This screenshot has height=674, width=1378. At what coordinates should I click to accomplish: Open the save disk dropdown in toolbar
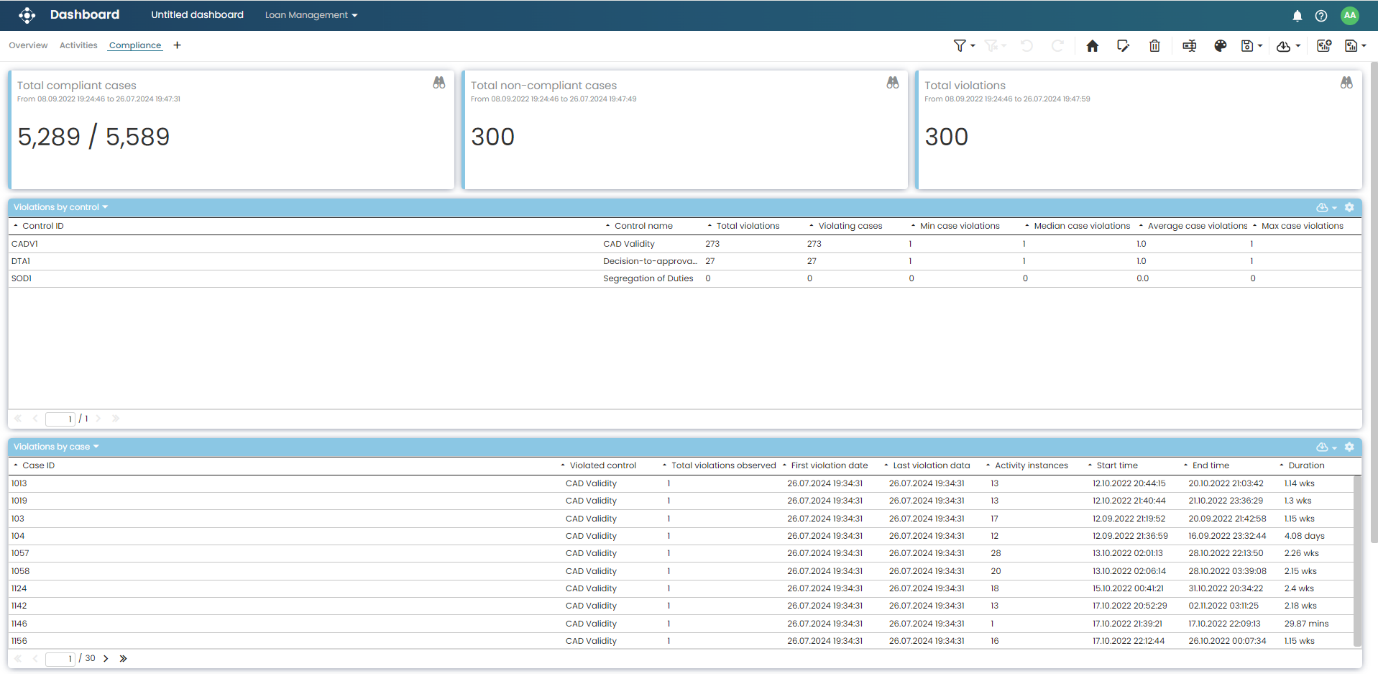pos(1251,46)
